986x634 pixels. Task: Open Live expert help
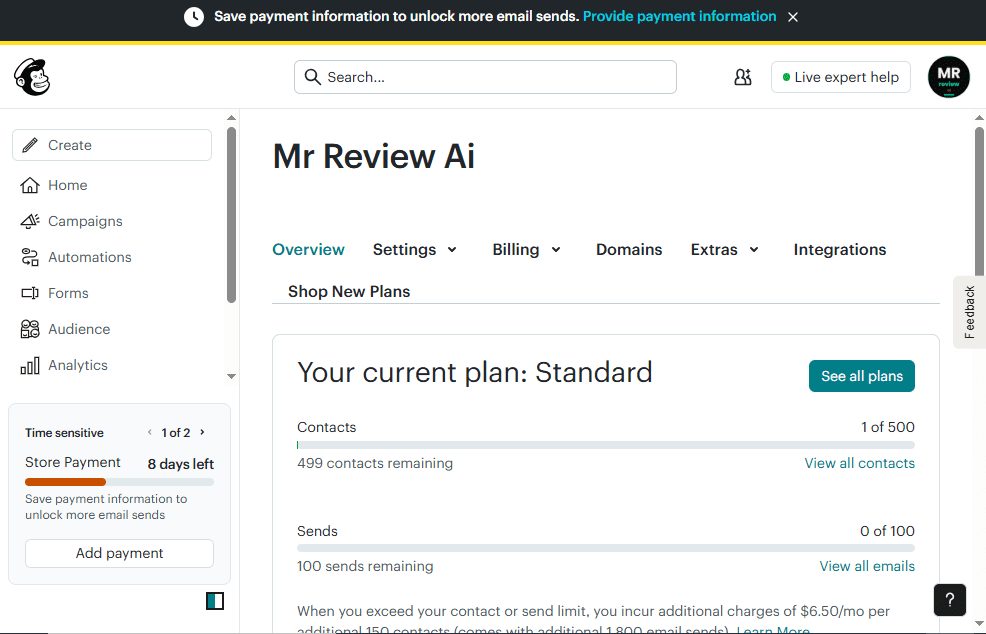click(841, 77)
